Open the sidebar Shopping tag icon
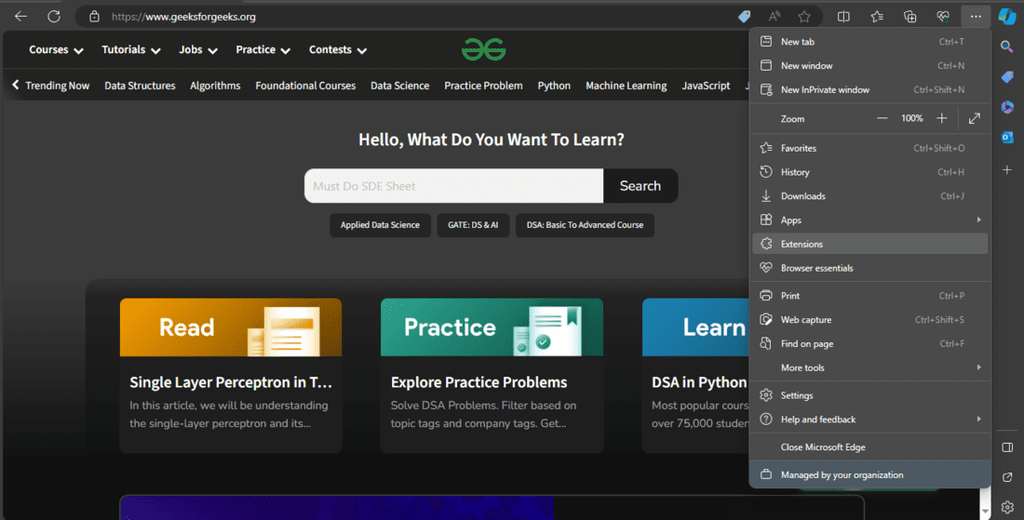This screenshot has width=1024, height=520. pyautogui.click(x=1007, y=77)
